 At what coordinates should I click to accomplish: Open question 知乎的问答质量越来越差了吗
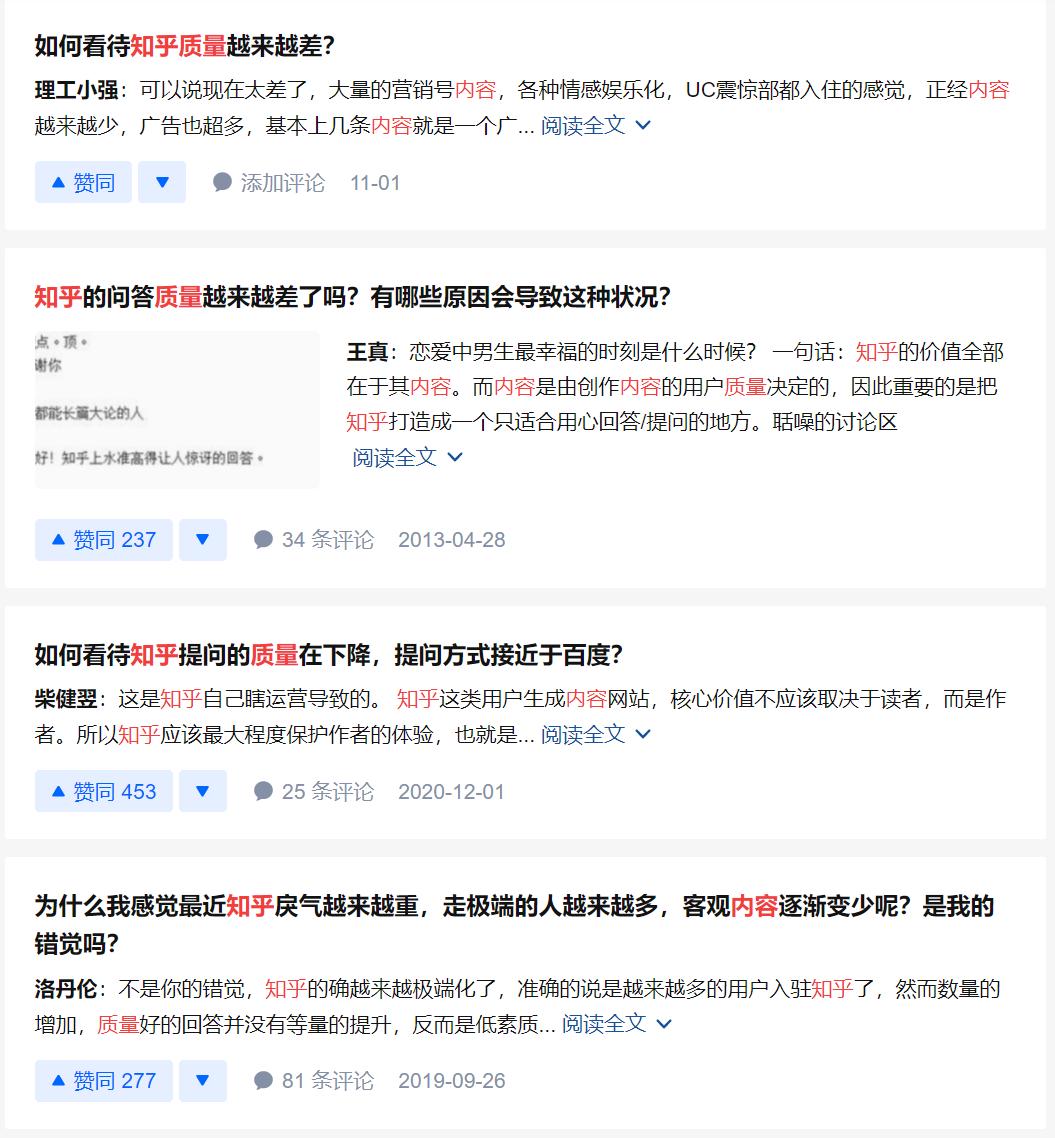[353, 296]
